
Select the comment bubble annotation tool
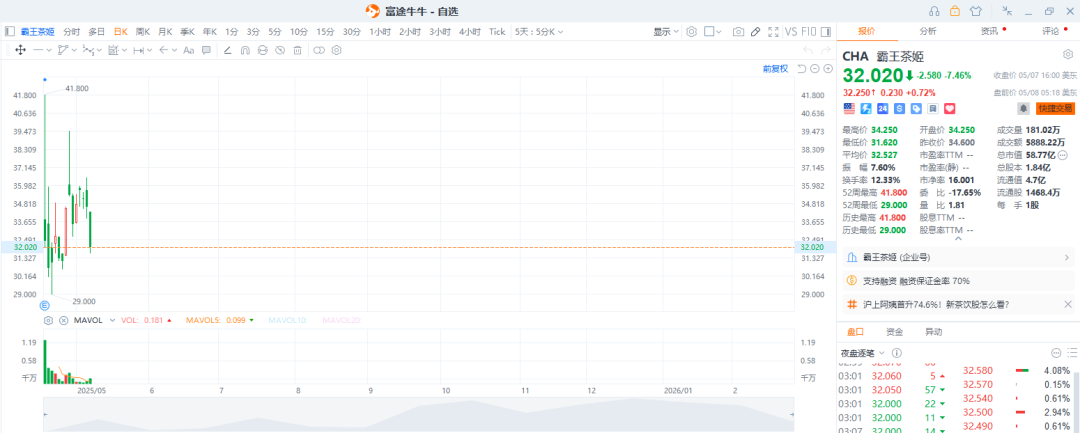(x=206, y=50)
